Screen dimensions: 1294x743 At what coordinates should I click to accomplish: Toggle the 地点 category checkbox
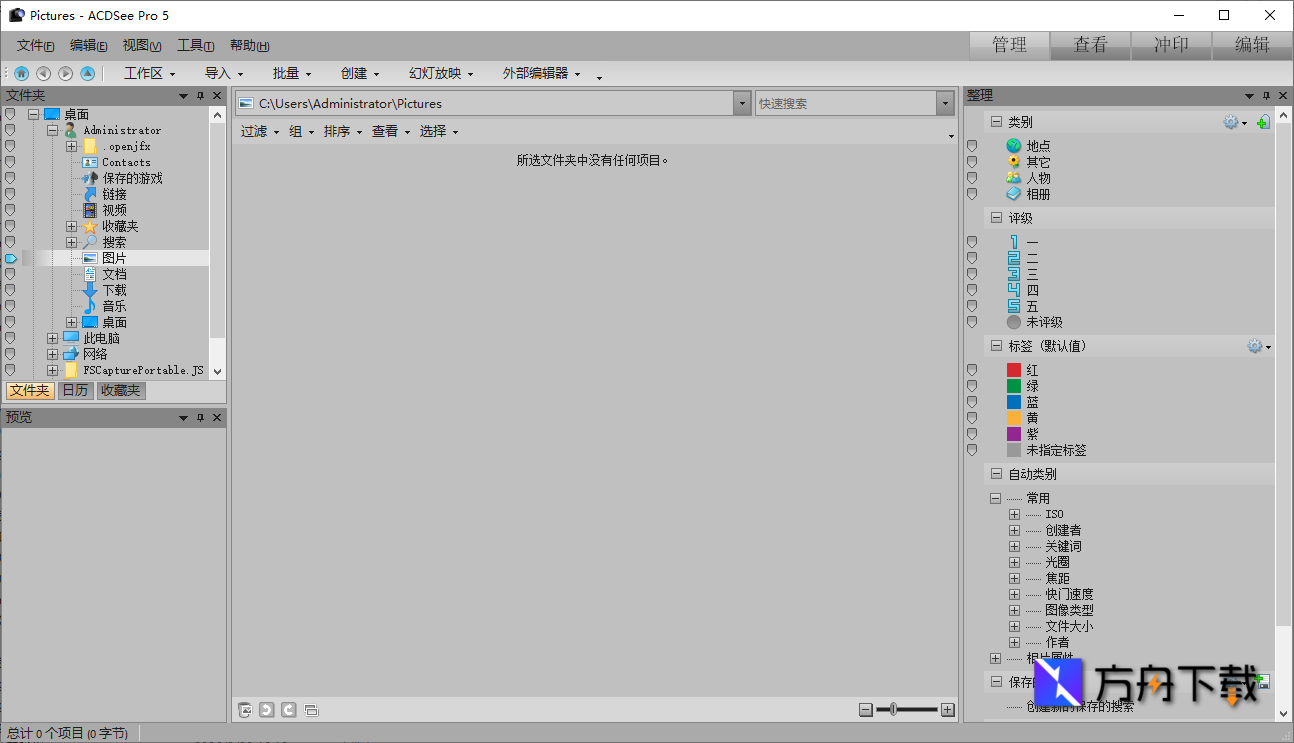tap(971, 145)
